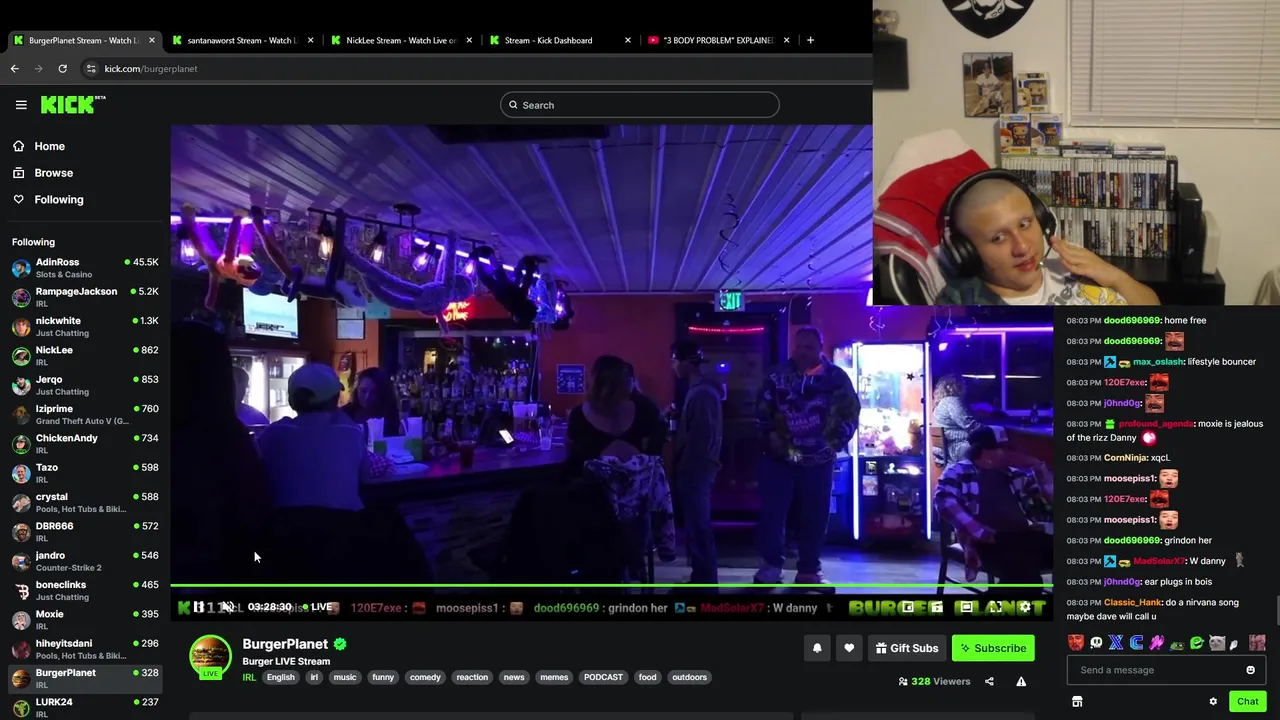Open hiheyitsdani channel
The width and height of the screenshot is (1280, 720).
[85, 649]
